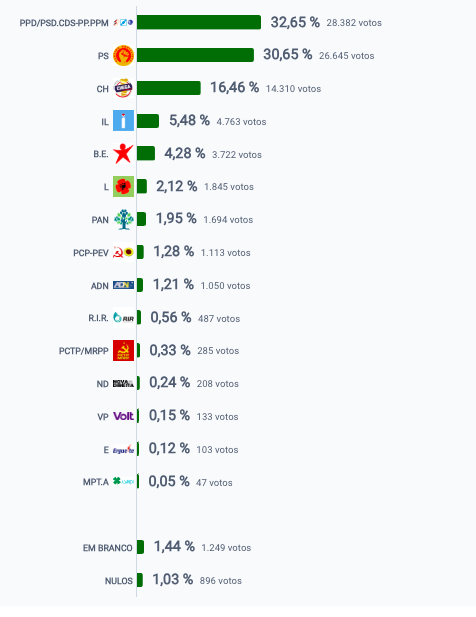Select the R.I.R. party logo
The height and width of the screenshot is (617, 476).
123,318
